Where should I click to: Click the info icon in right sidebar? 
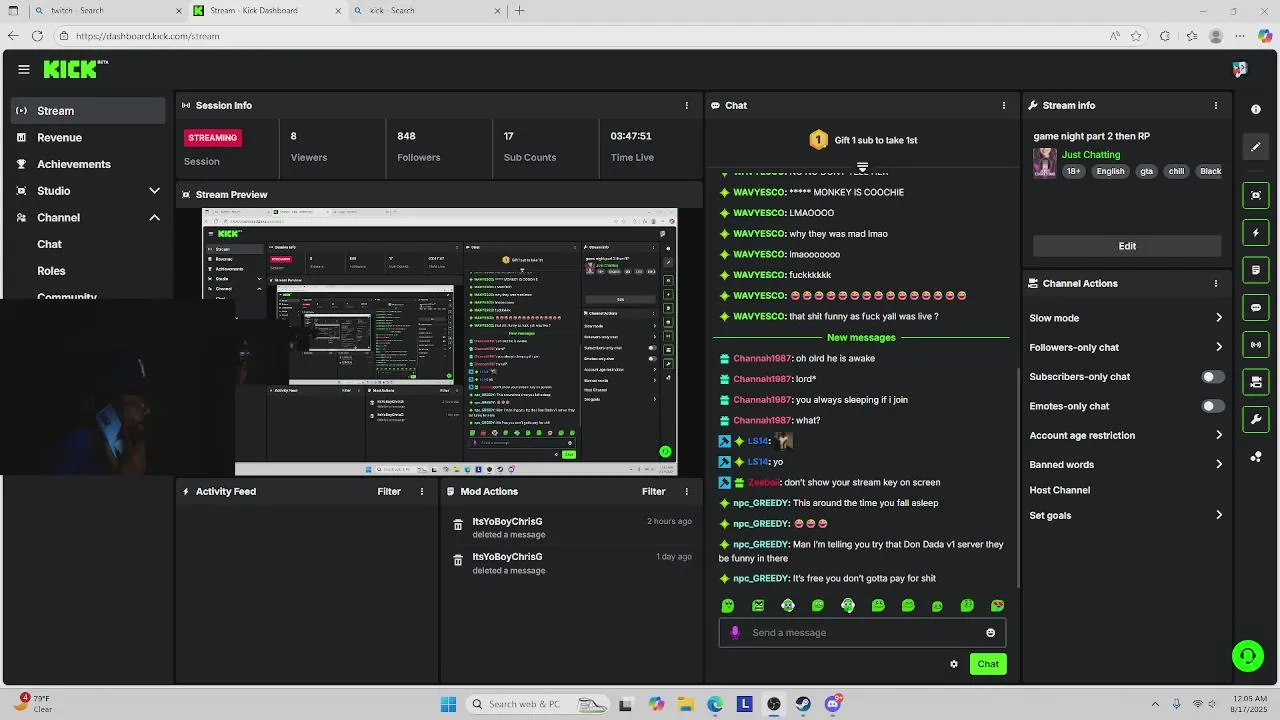[1256, 109]
